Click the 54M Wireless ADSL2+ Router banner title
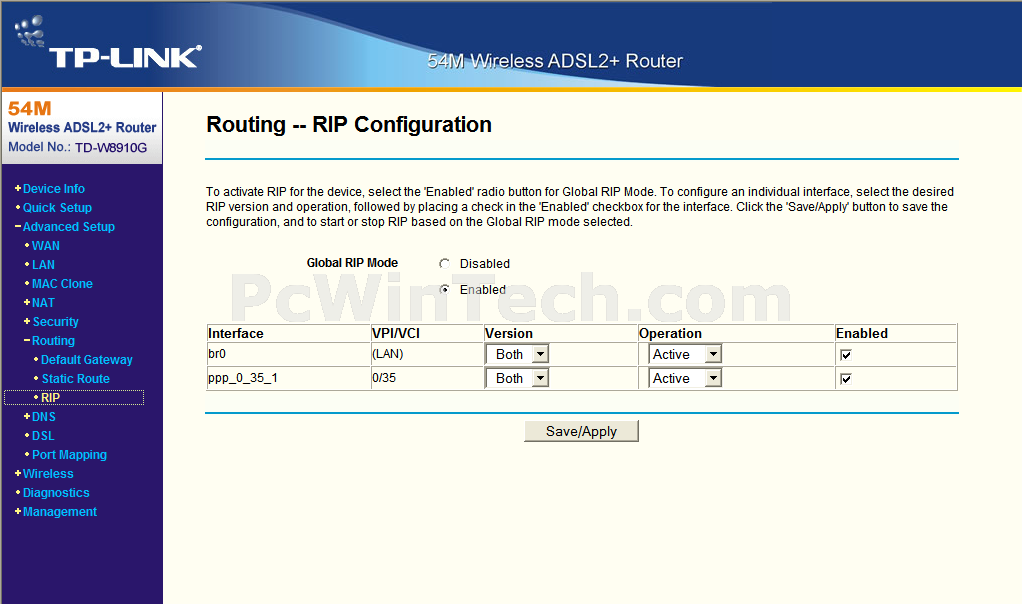The width and height of the screenshot is (1022, 604). (555, 61)
